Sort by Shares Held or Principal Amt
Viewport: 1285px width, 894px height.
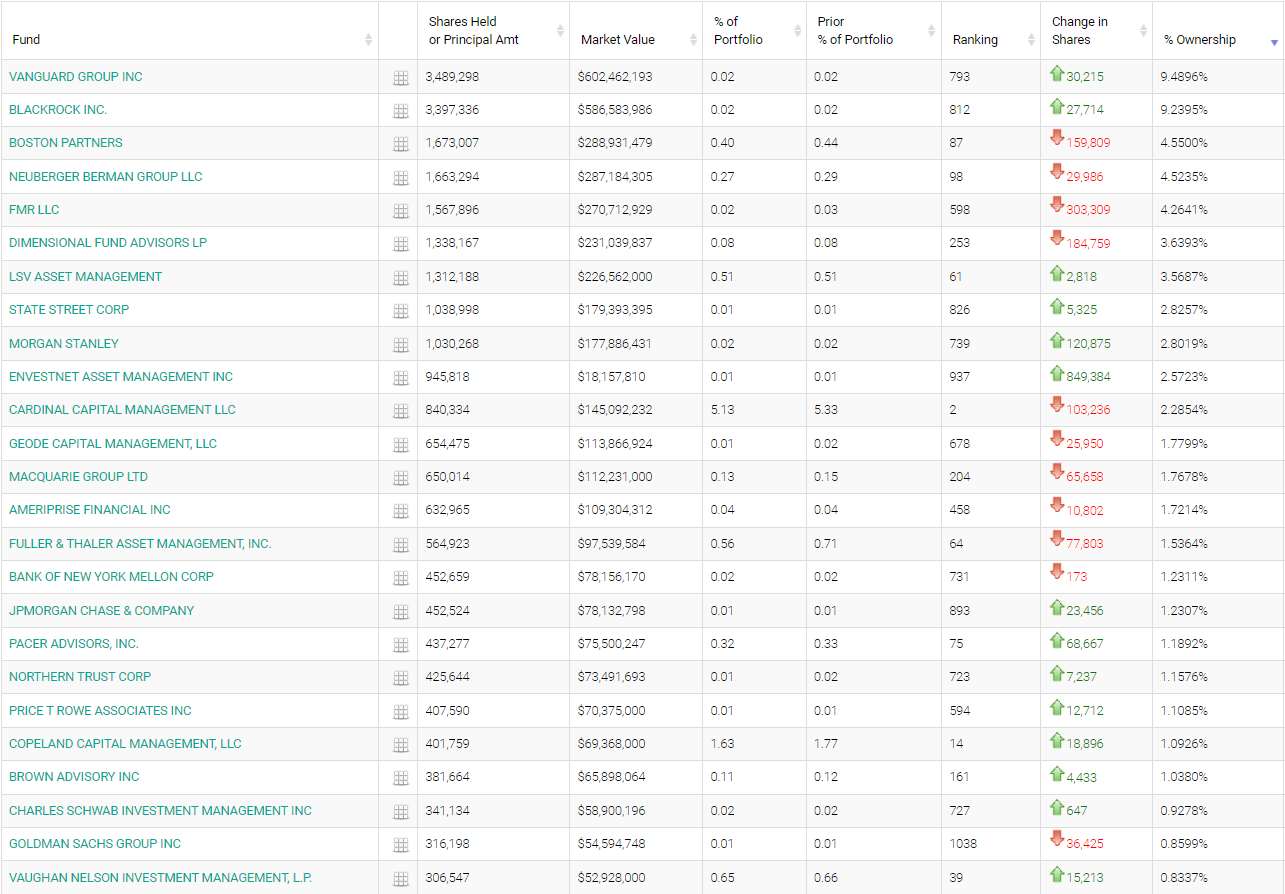pos(493,31)
